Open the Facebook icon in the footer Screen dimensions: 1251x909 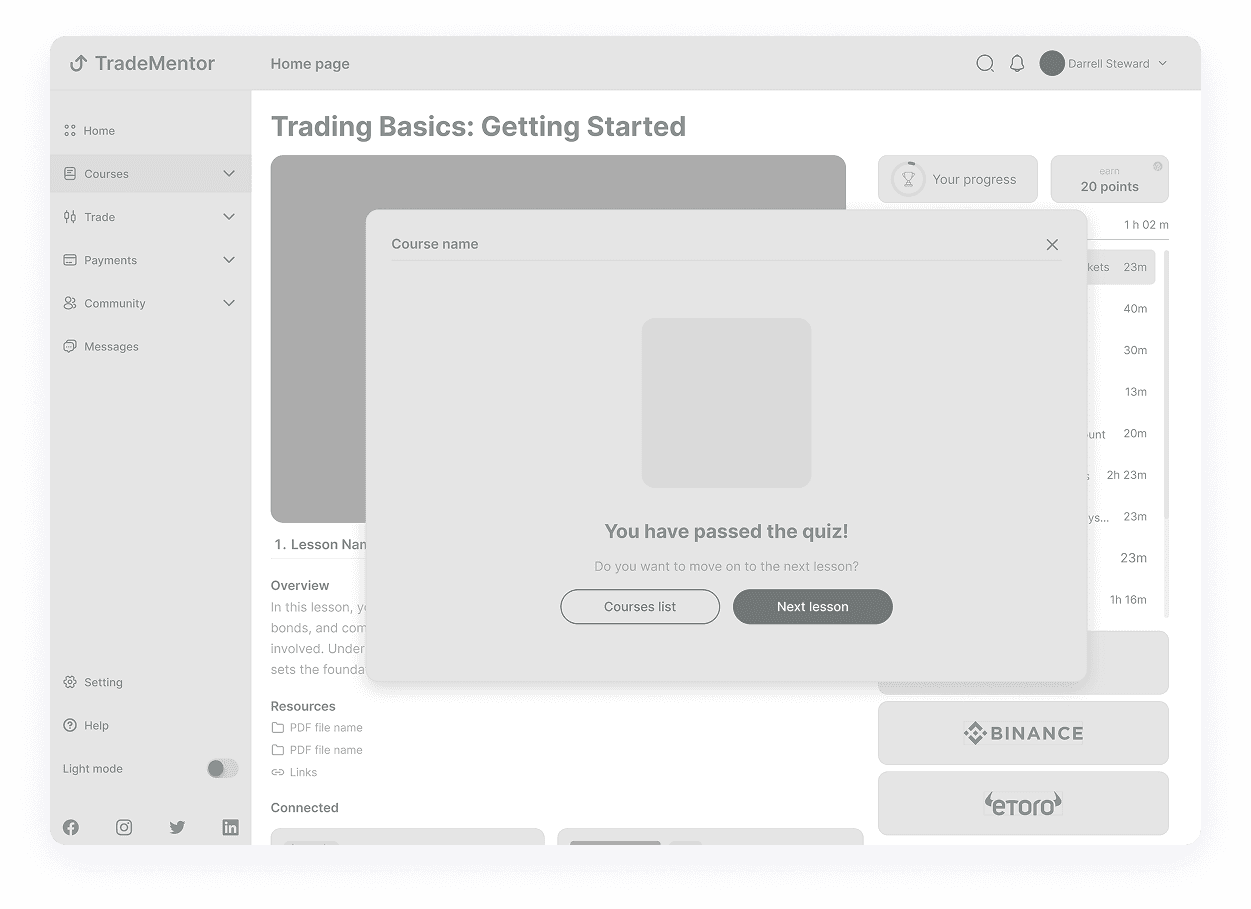click(x=71, y=827)
